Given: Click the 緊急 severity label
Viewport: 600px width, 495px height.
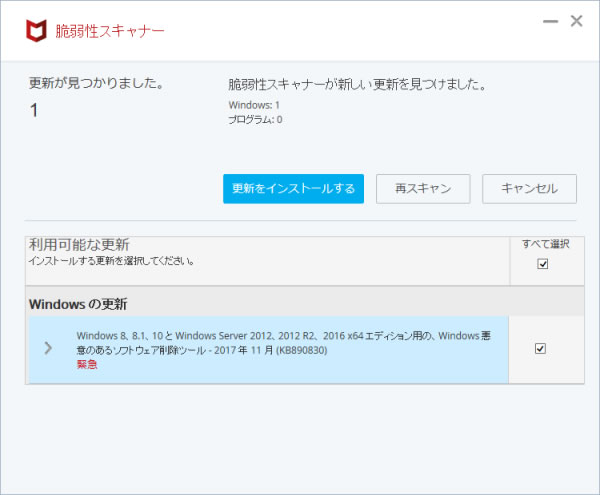Looking at the screenshot, I should point(87,364).
